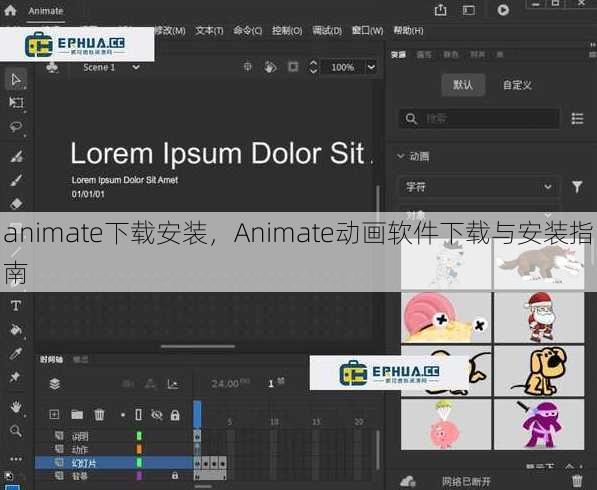This screenshot has width=597, height=490.
Task: Switch to the second tab of right panel
Action: pyautogui.click(x=424, y=55)
